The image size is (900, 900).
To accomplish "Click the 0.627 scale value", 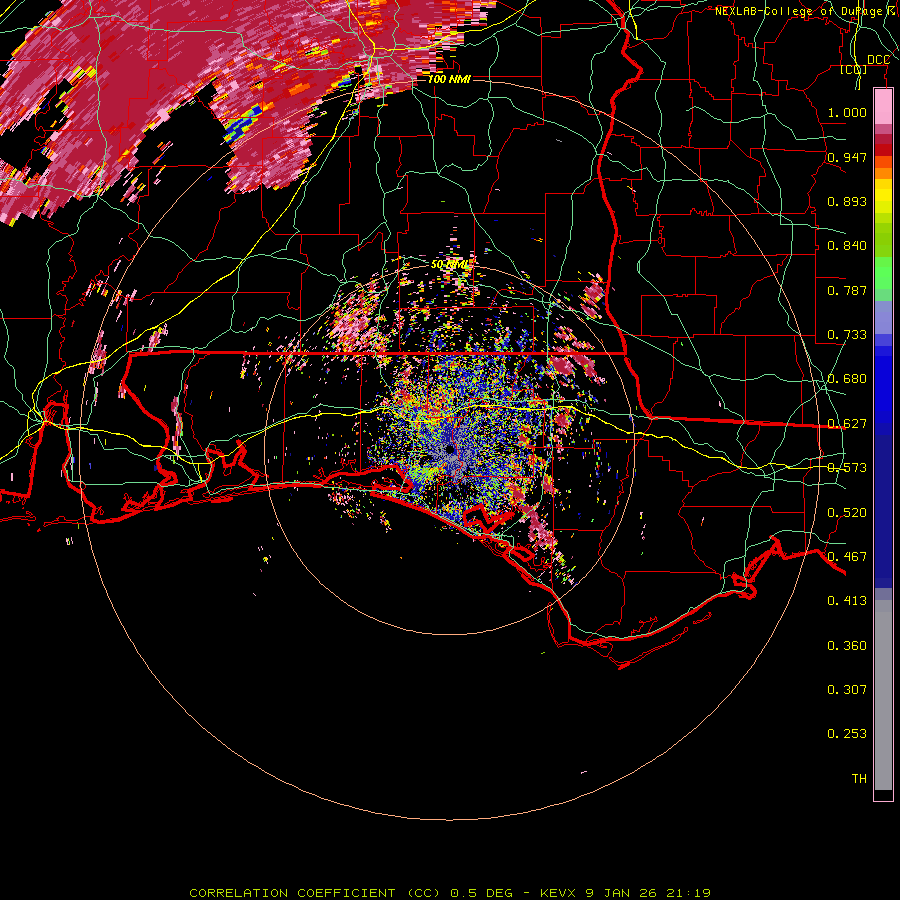I will tap(847, 424).
